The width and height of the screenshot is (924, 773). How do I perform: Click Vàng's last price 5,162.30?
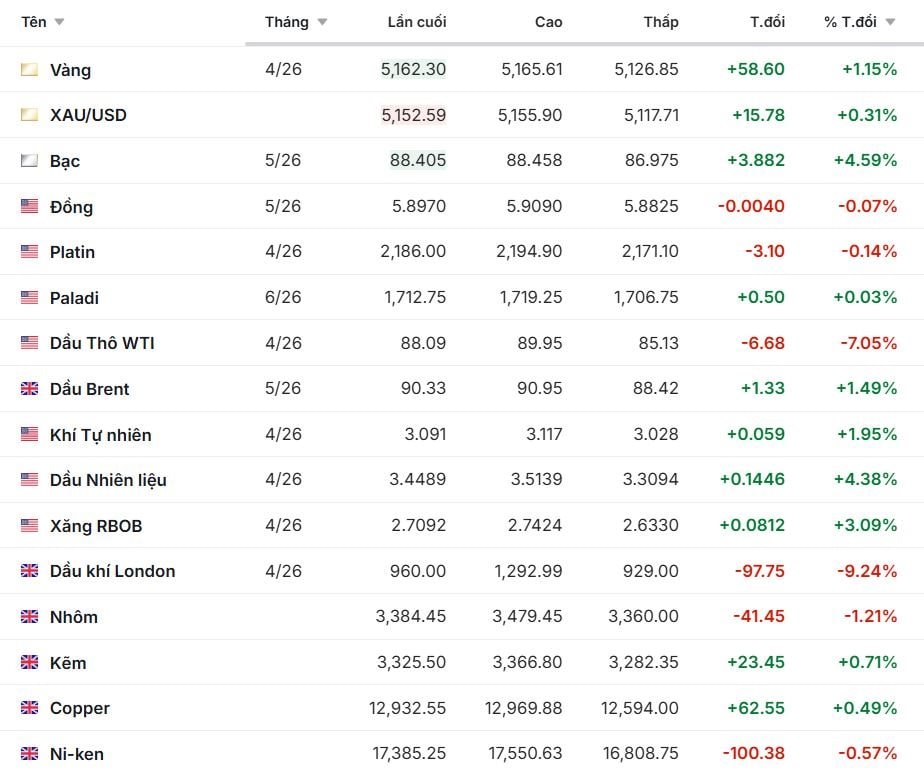pyautogui.click(x=413, y=70)
